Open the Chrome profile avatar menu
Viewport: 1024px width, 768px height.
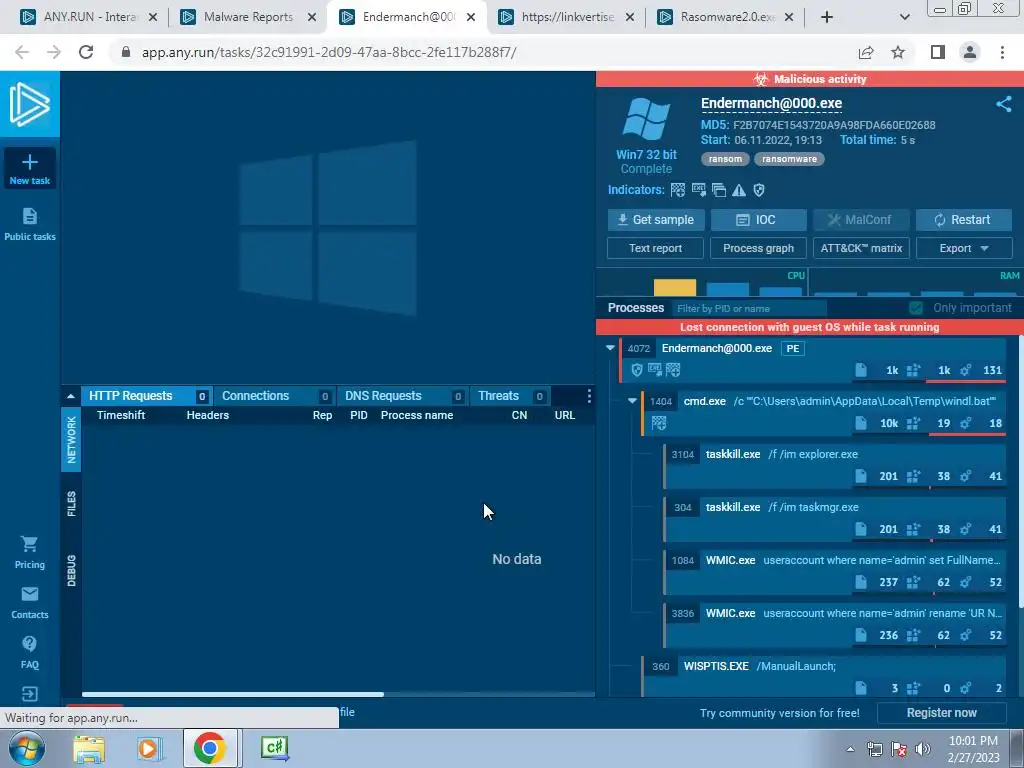coord(969,52)
